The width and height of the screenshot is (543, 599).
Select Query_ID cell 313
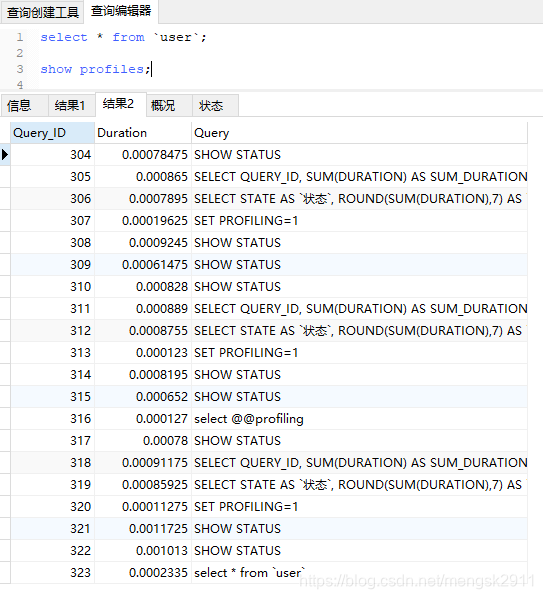click(52, 353)
